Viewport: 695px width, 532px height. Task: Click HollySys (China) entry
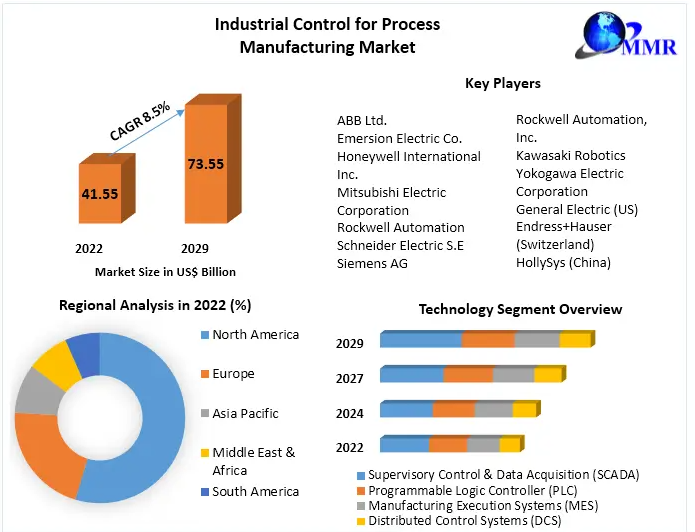(x=563, y=263)
